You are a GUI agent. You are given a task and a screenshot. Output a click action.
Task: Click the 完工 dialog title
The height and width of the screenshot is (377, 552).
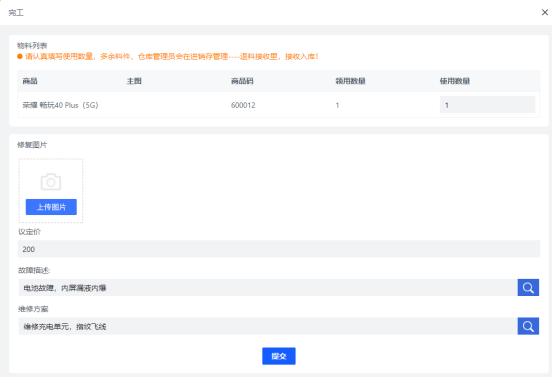16,13
